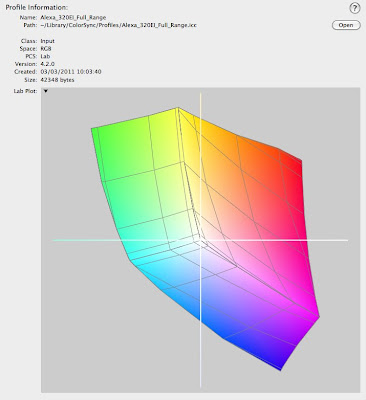This screenshot has width=366, height=400.
Task: Click the Version 4.2.0 value
Action: tap(48, 64)
